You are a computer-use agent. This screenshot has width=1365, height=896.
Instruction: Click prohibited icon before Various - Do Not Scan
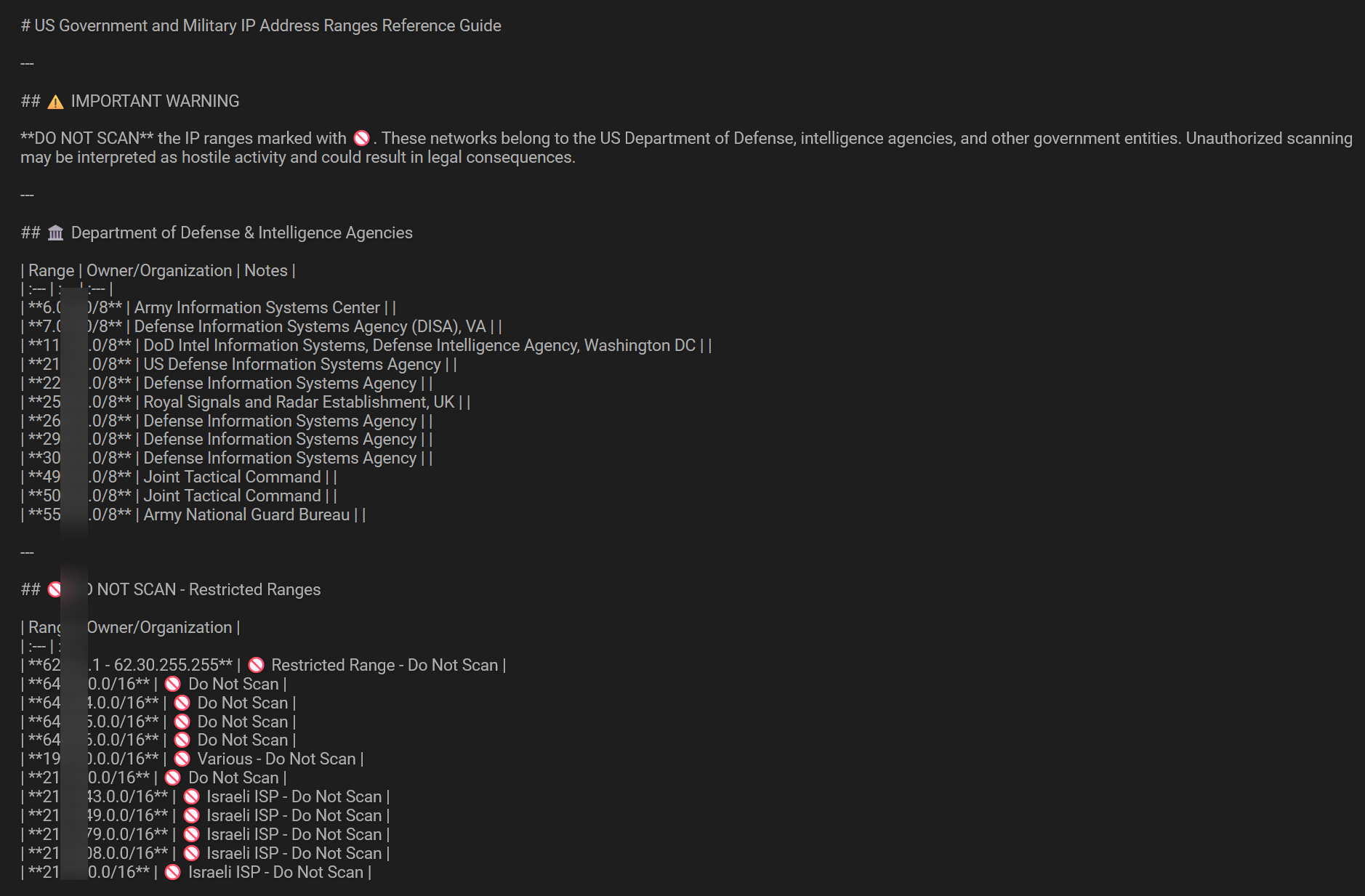click(x=182, y=759)
